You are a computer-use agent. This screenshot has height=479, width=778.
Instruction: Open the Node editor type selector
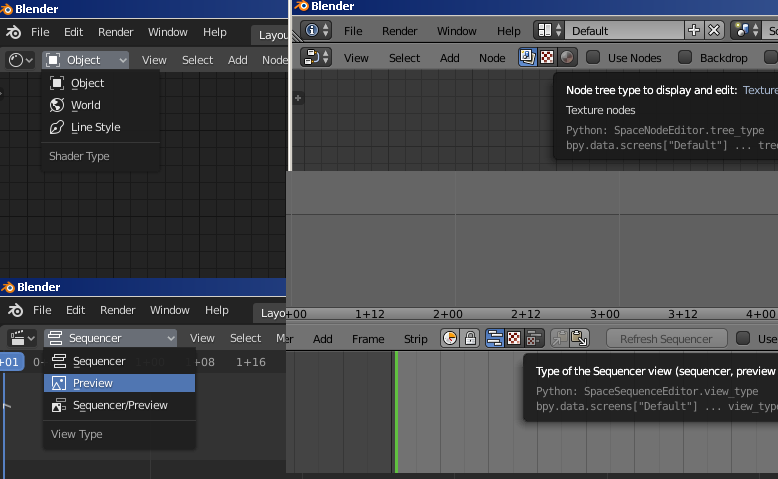tap(316, 58)
